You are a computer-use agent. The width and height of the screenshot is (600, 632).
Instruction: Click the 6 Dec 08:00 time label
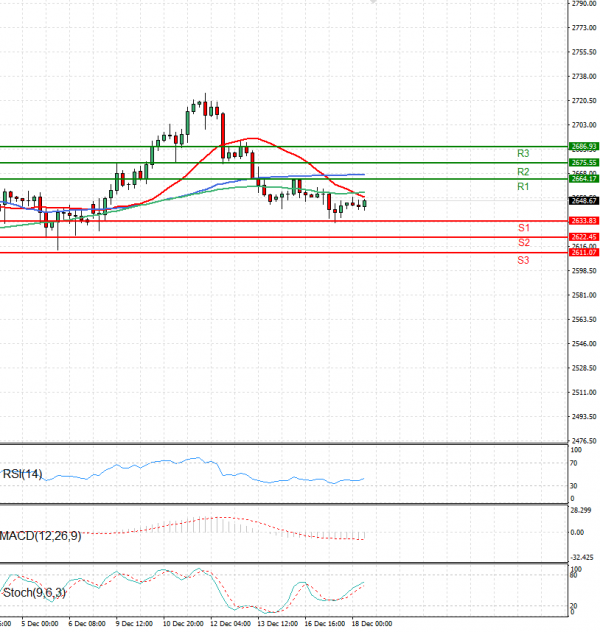pyautogui.click(x=87, y=624)
